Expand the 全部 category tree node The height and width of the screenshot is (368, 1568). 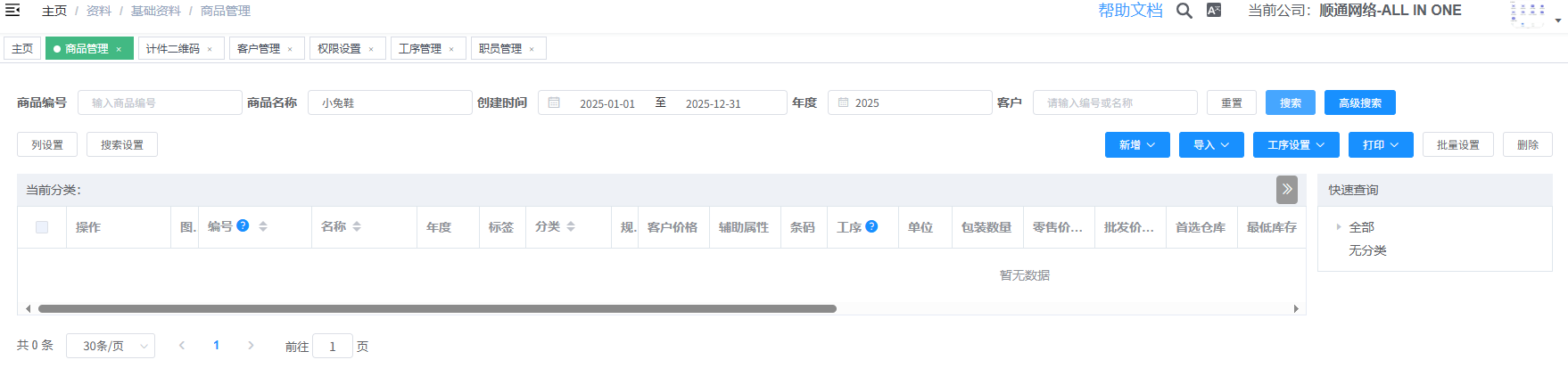1339,227
